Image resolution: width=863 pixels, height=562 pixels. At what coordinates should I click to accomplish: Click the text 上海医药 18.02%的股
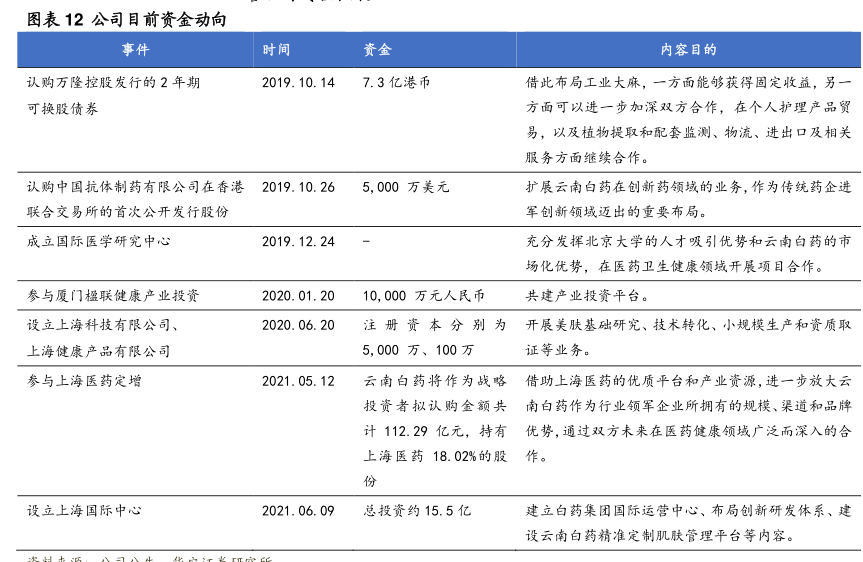pyautogui.click(x=435, y=456)
